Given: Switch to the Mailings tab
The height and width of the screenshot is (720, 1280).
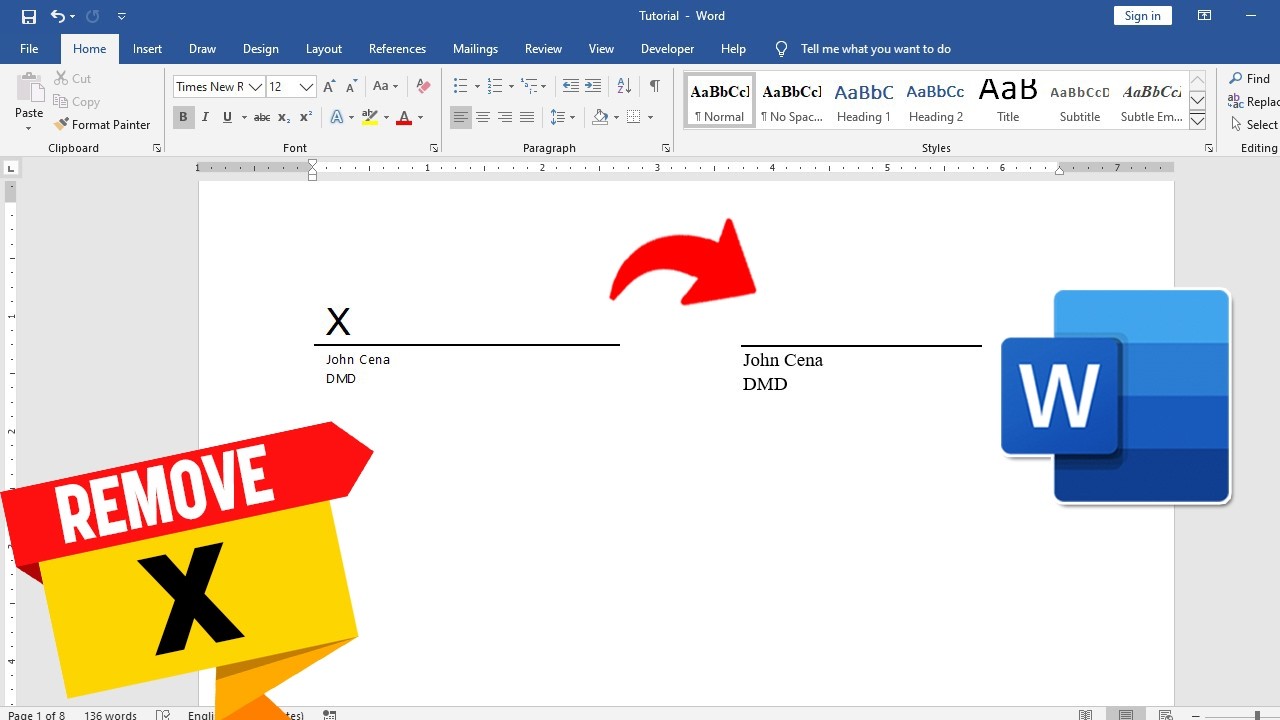Looking at the screenshot, I should point(475,49).
